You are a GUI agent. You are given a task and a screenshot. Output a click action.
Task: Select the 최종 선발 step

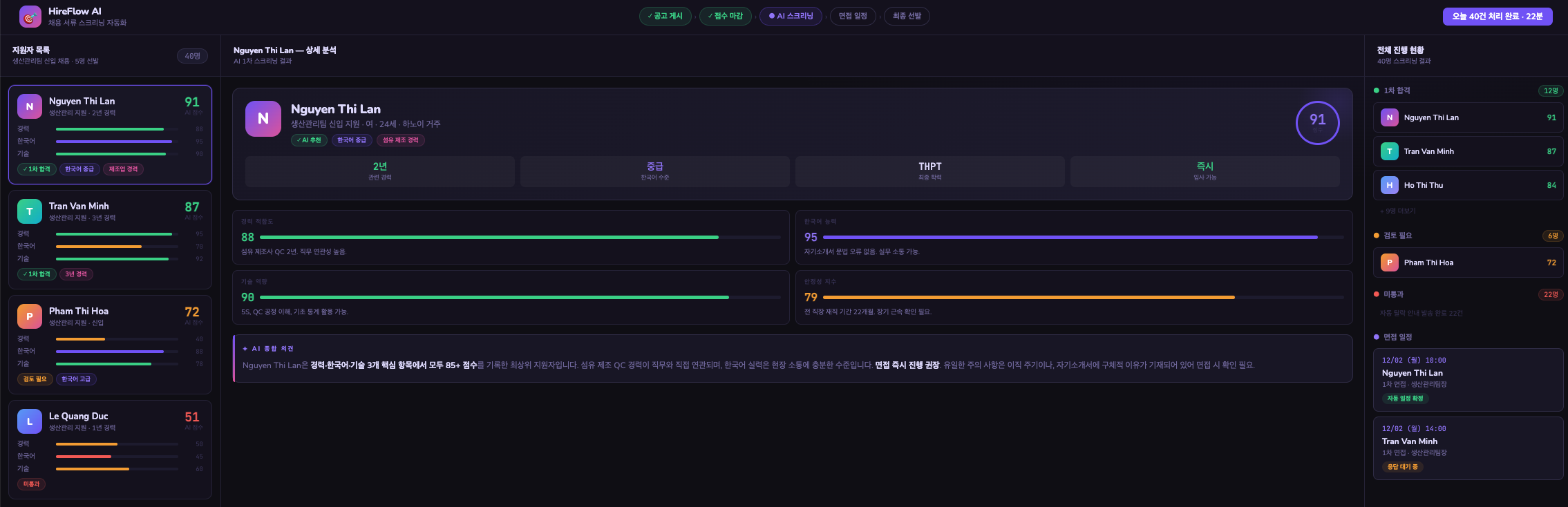[x=907, y=16]
